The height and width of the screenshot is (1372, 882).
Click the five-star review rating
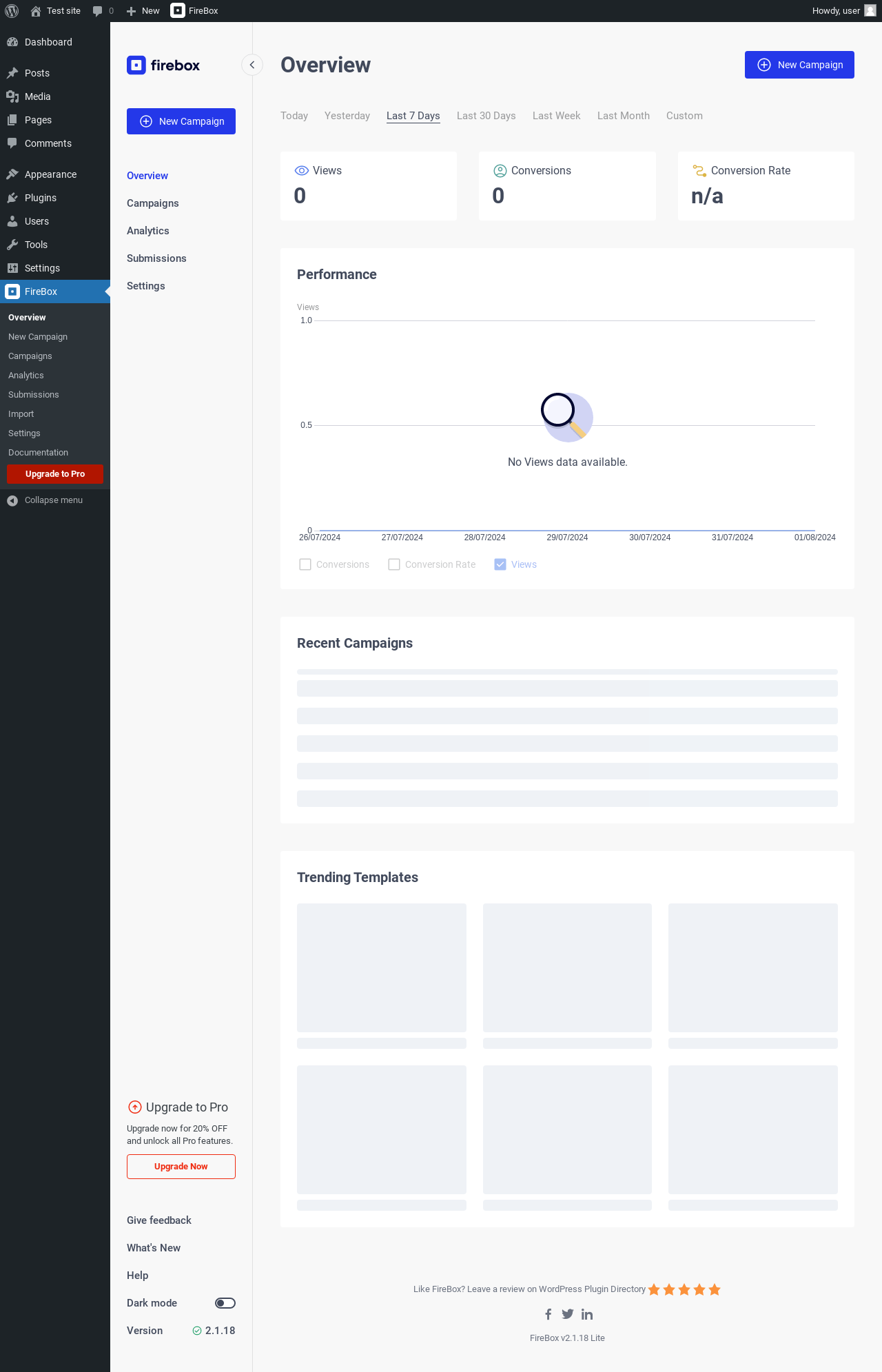pos(684,1289)
